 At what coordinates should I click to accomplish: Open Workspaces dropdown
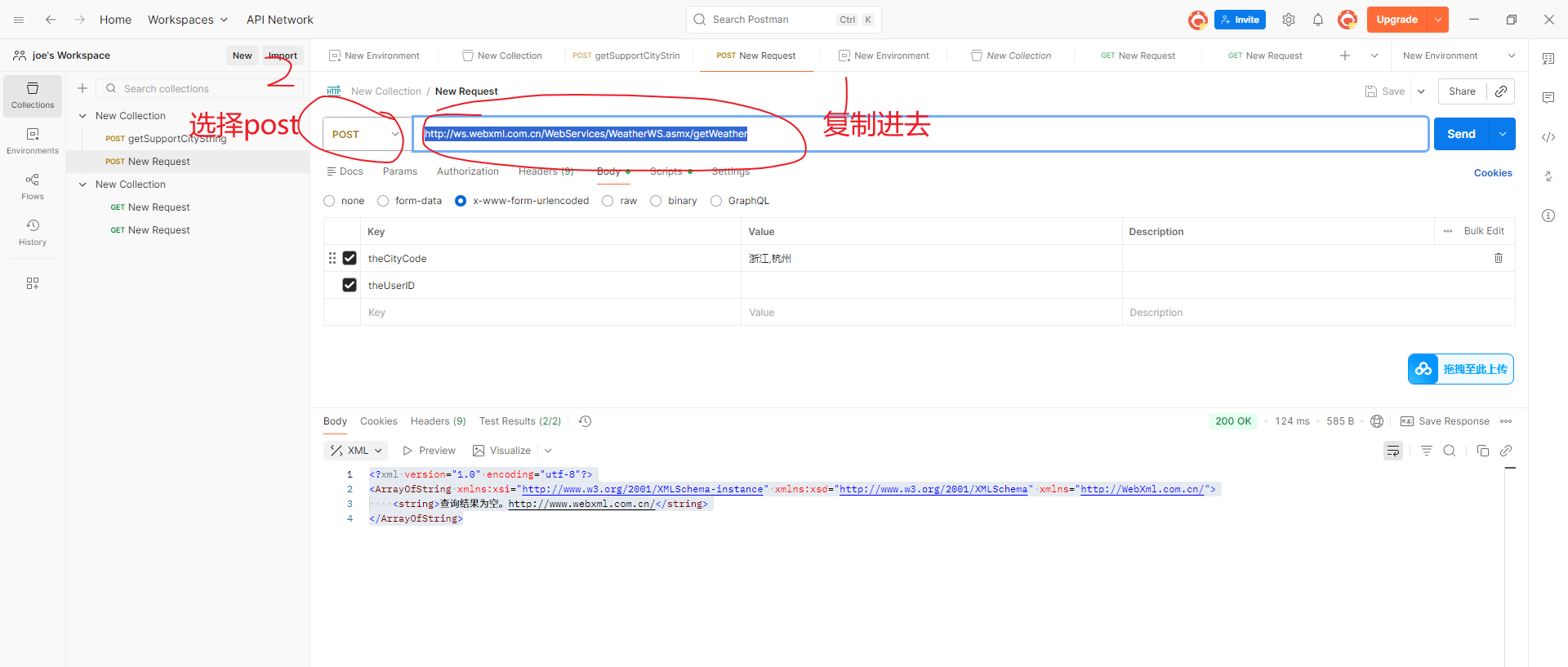pos(187,20)
